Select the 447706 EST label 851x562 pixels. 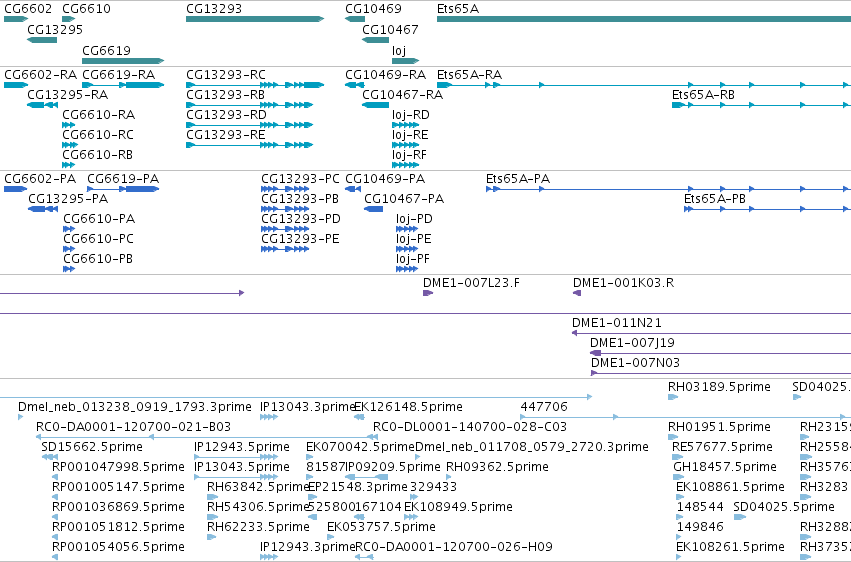(544, 407)
